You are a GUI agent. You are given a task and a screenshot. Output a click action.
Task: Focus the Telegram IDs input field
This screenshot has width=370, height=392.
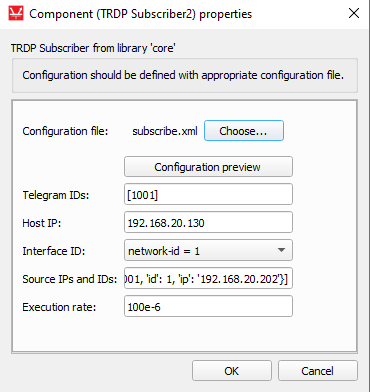click(208, 194)
